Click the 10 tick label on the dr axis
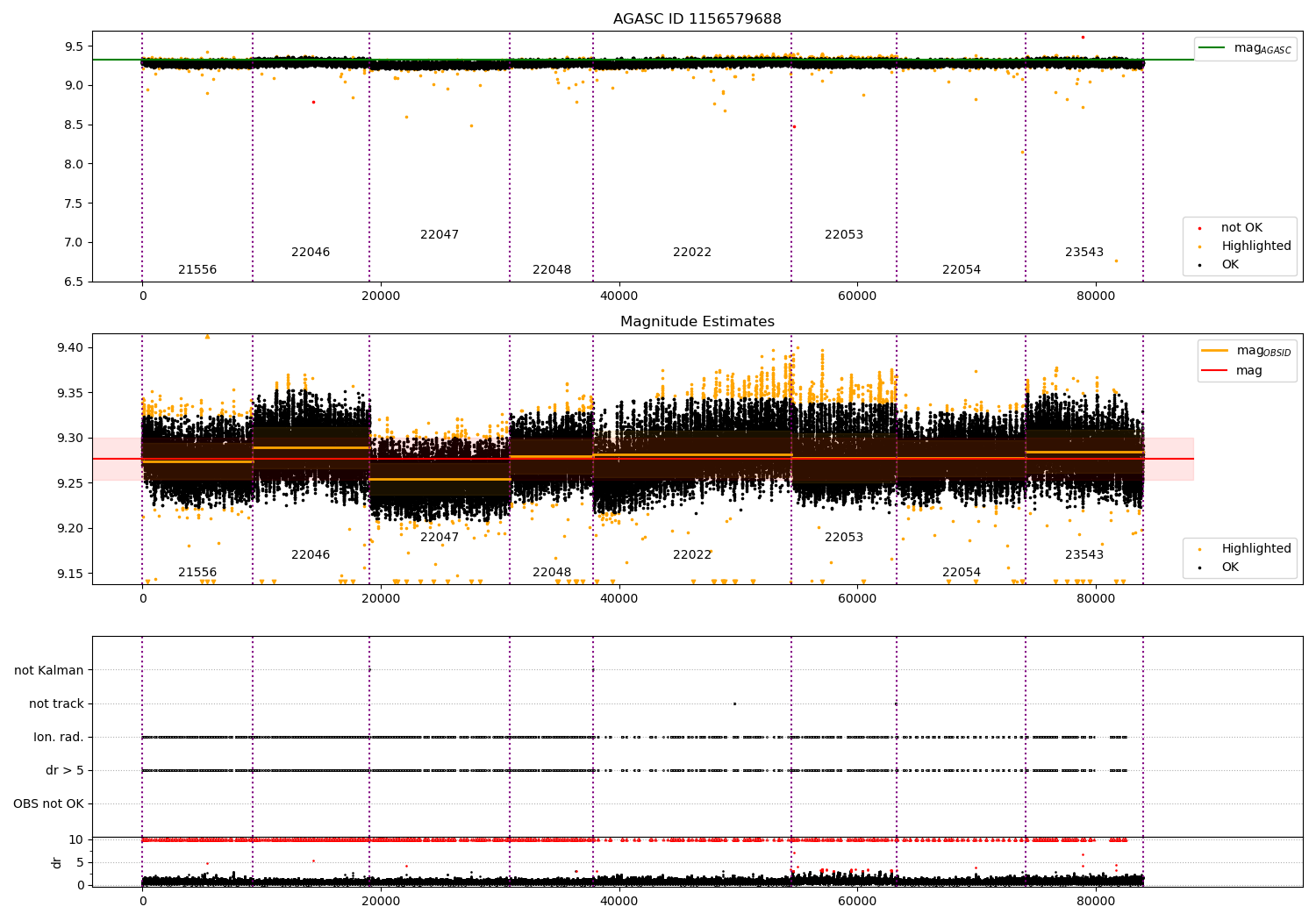This screenshot has width=1316, height=921. coord(76,839)
